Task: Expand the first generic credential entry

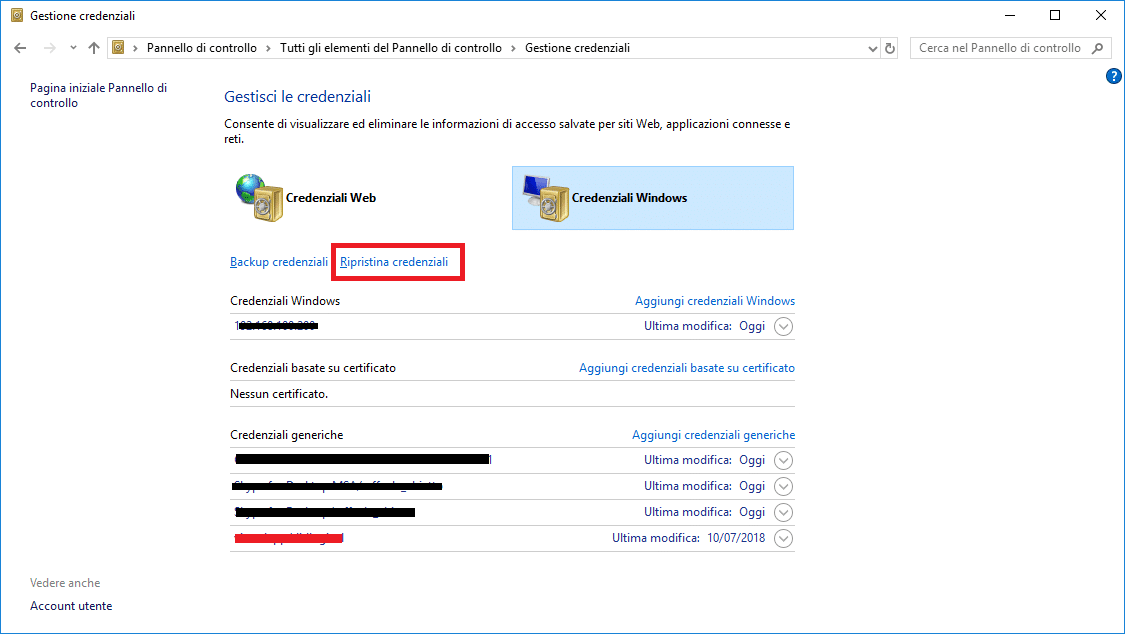Action: point(783,460)
